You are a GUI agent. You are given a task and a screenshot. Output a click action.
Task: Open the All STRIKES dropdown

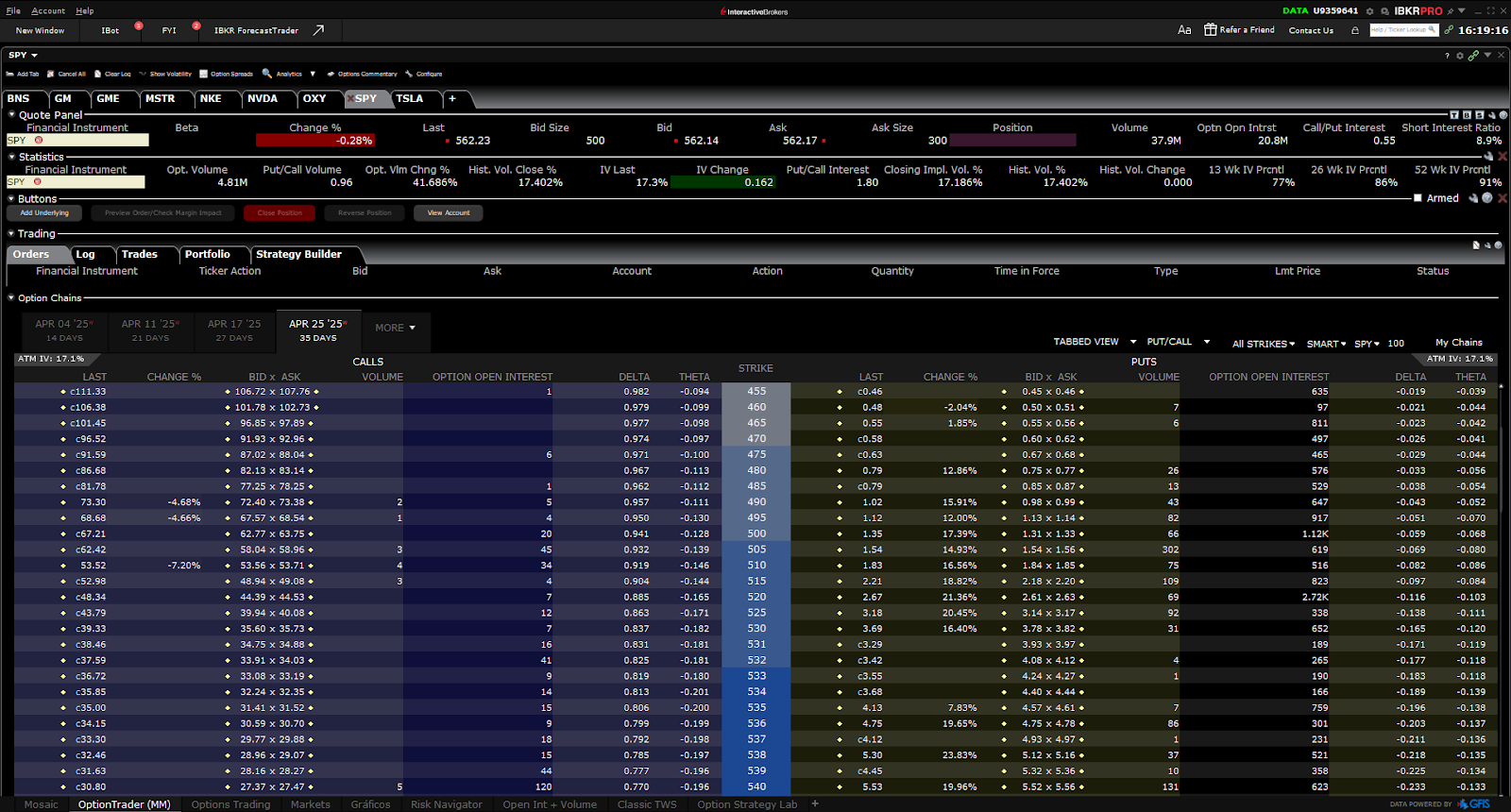[x=1264, y=344]
